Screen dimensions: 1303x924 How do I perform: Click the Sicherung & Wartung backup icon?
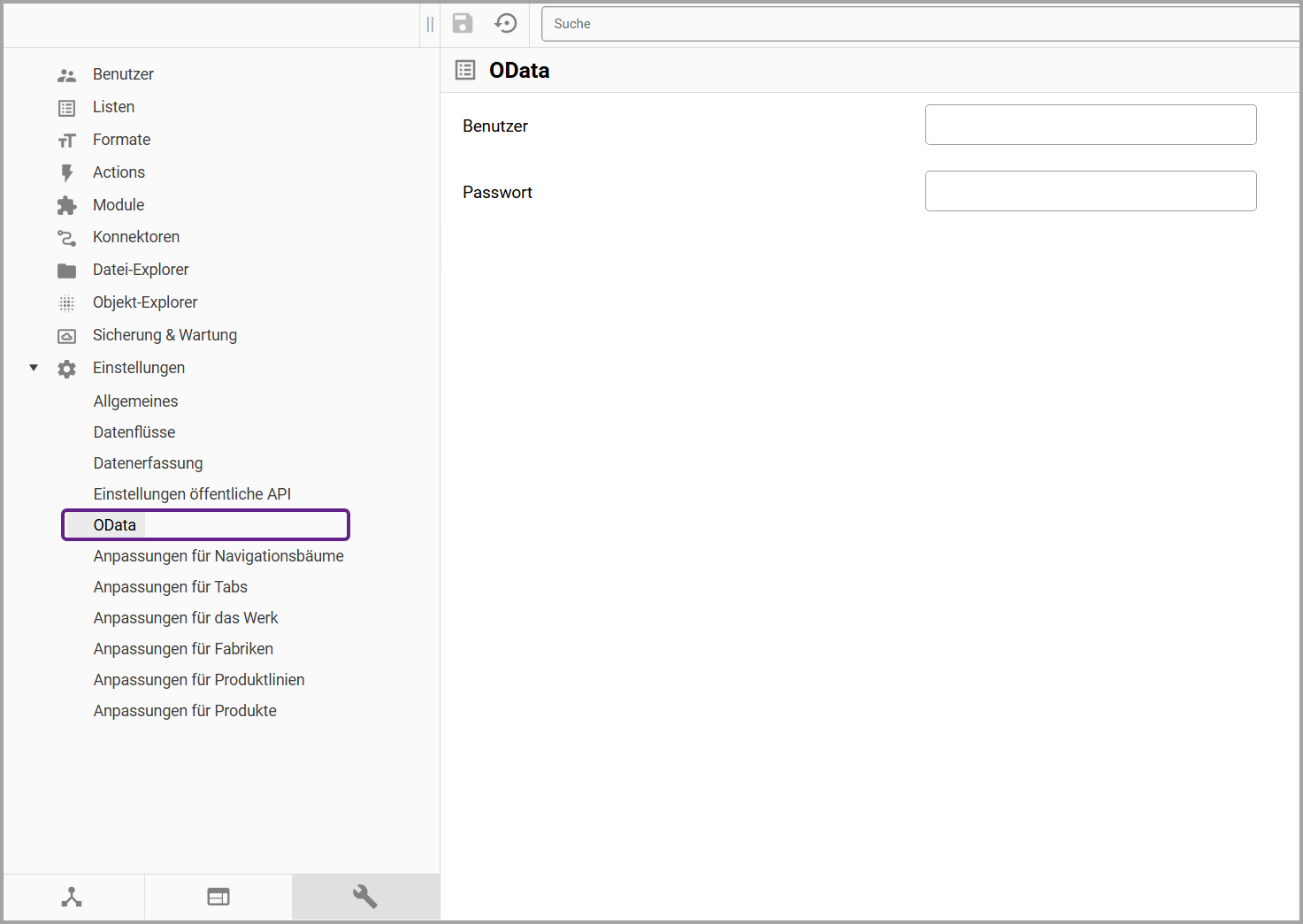coord(67,336)
